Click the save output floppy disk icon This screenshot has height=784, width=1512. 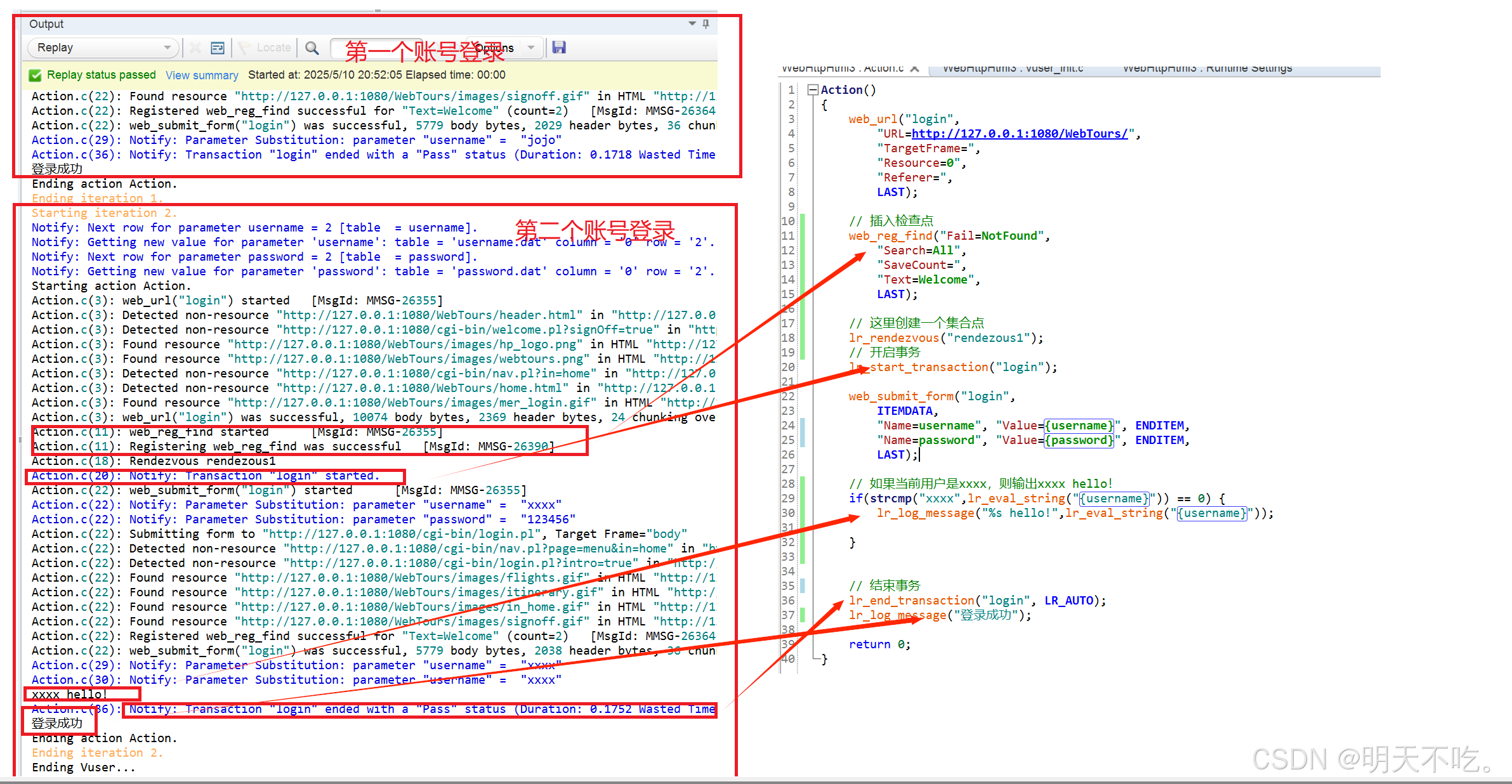coord(558,48)
